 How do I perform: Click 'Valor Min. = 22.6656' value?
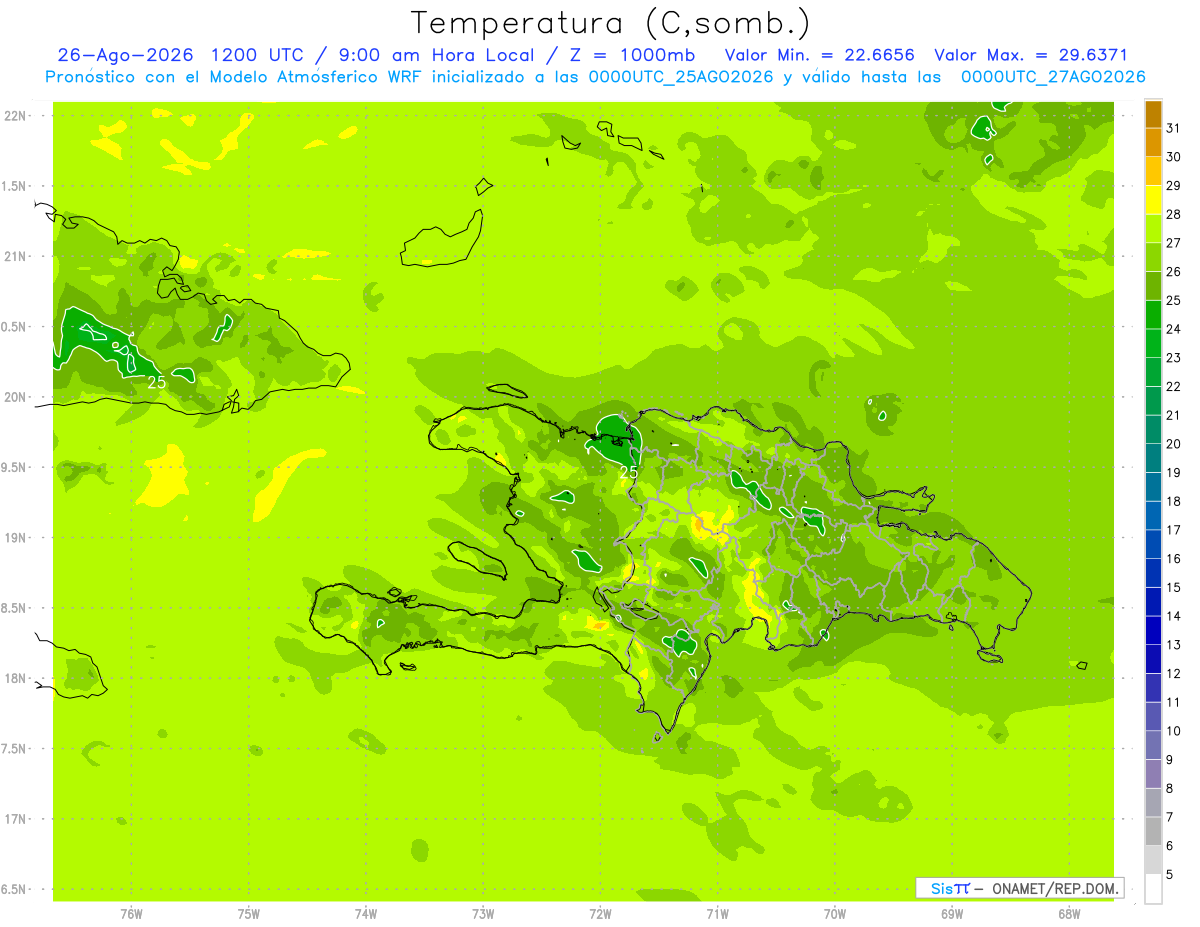819,56
